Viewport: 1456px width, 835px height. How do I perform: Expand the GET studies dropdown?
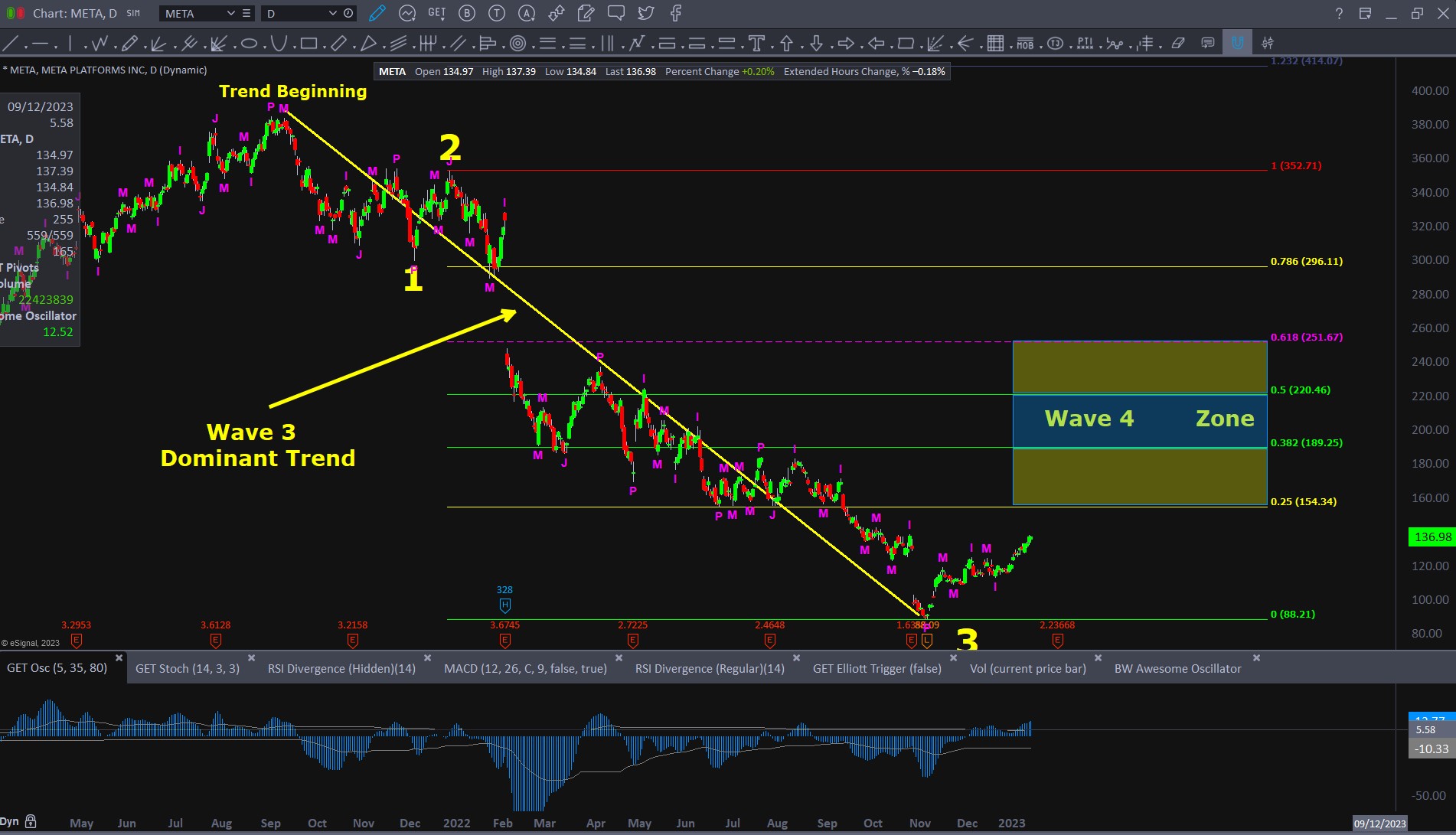coord(436,13)
